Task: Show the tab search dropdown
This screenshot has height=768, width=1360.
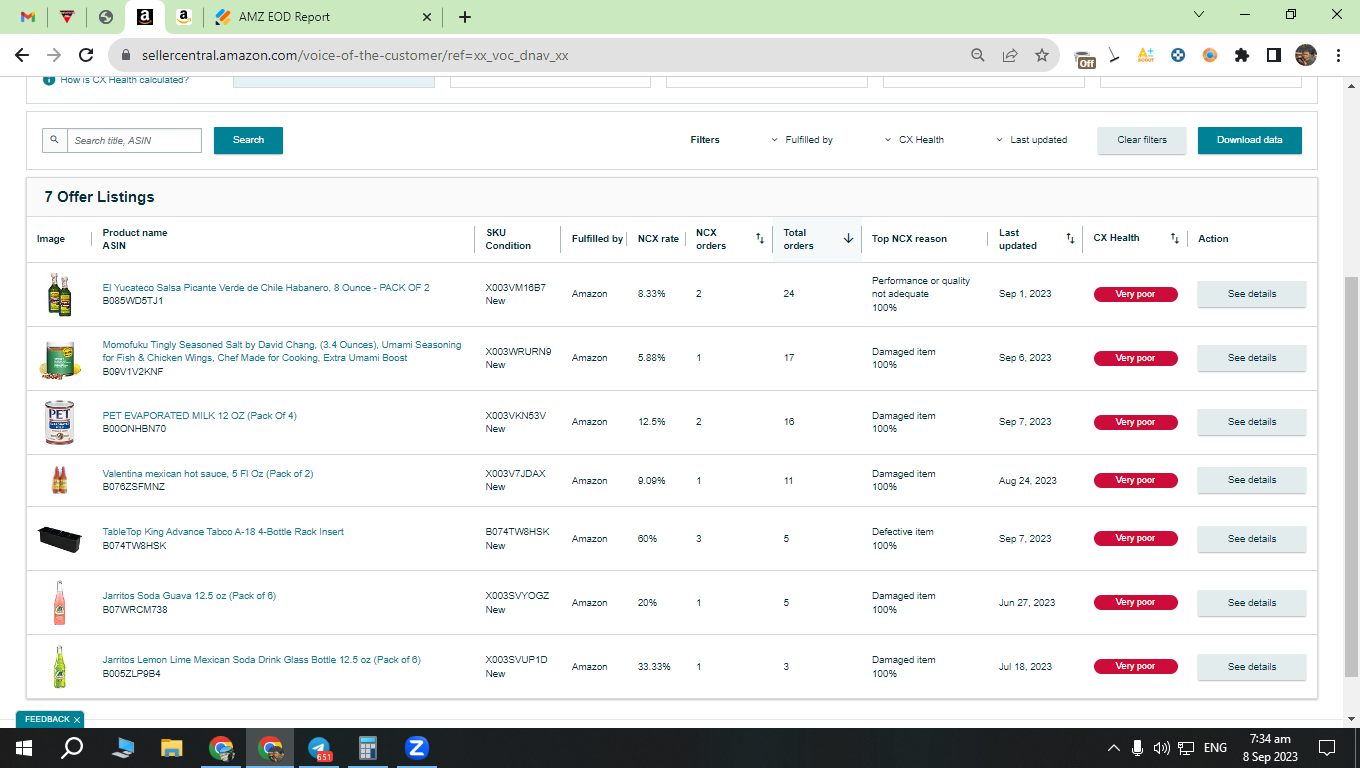Action: click(1199, 15)
